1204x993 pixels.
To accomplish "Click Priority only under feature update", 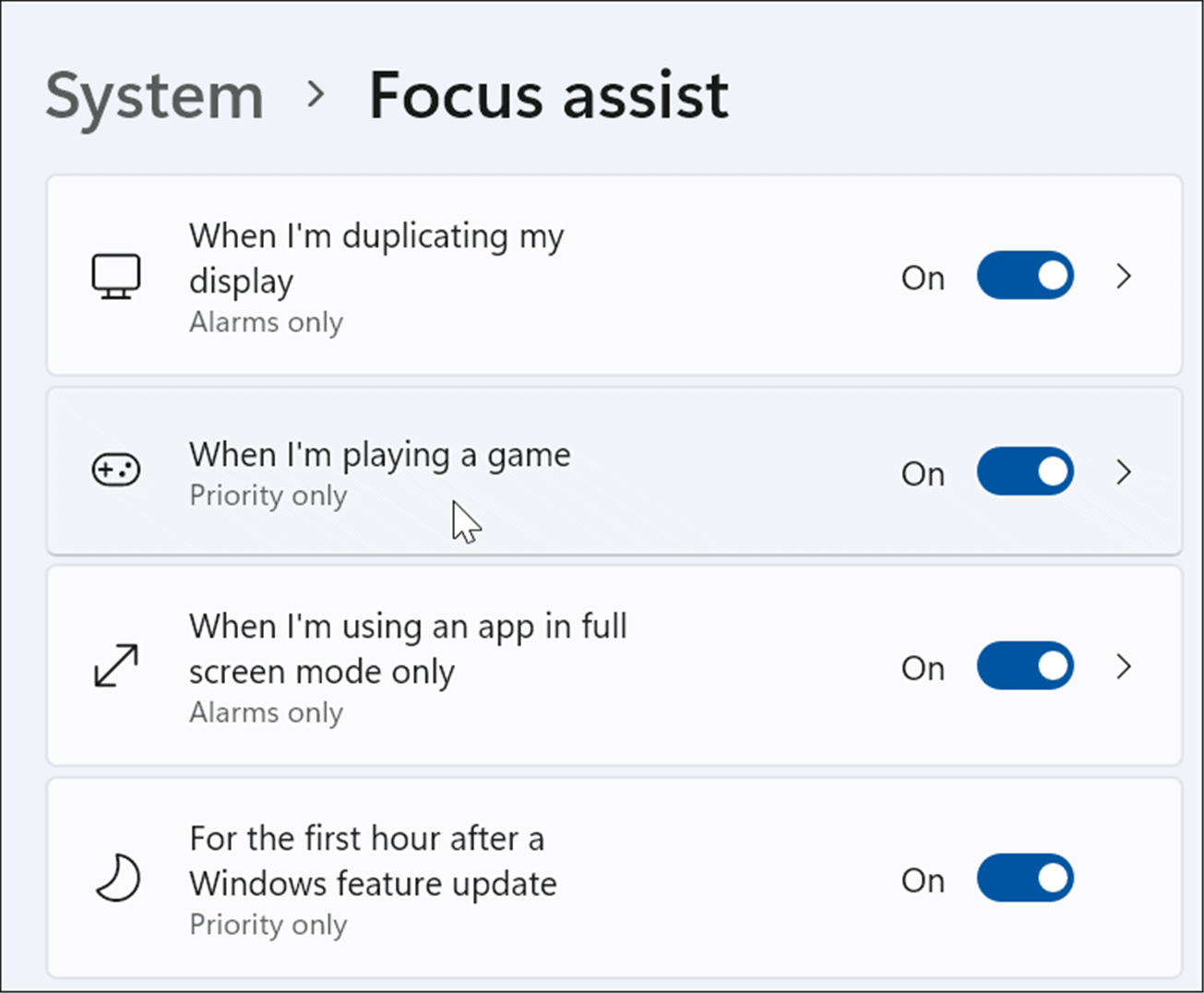I will pos(268,924).
